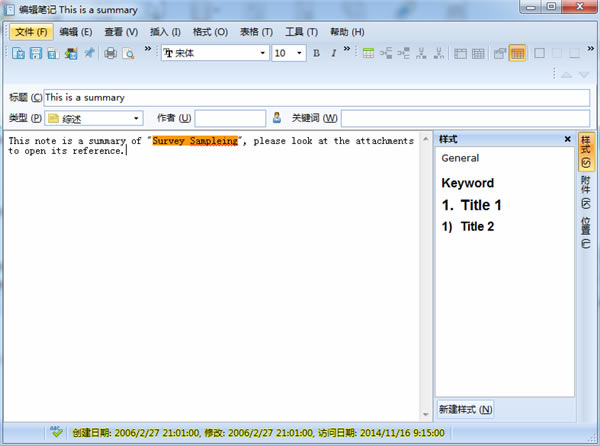Image resolution: width=600 pixels, height=446 pixels.
Task: Click the Save icon in the toolbar
Action: [x=36, y=53]
